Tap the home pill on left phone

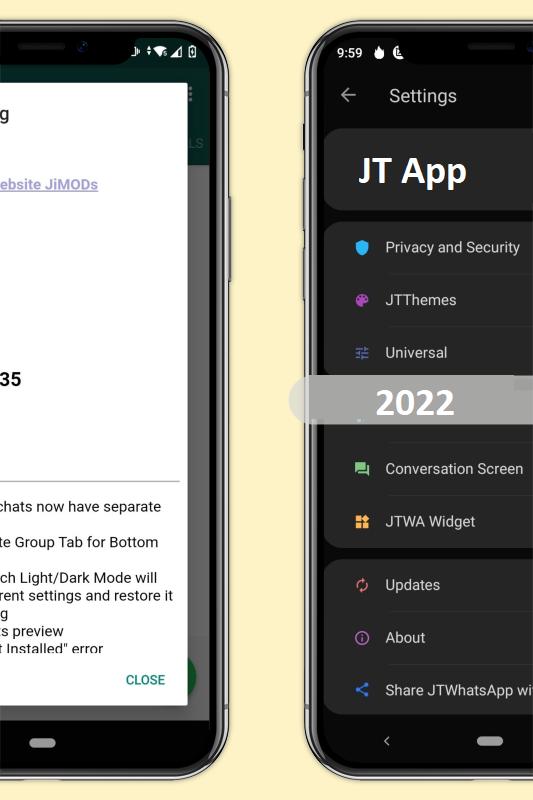pyautogui.click(x=42, y=743)
